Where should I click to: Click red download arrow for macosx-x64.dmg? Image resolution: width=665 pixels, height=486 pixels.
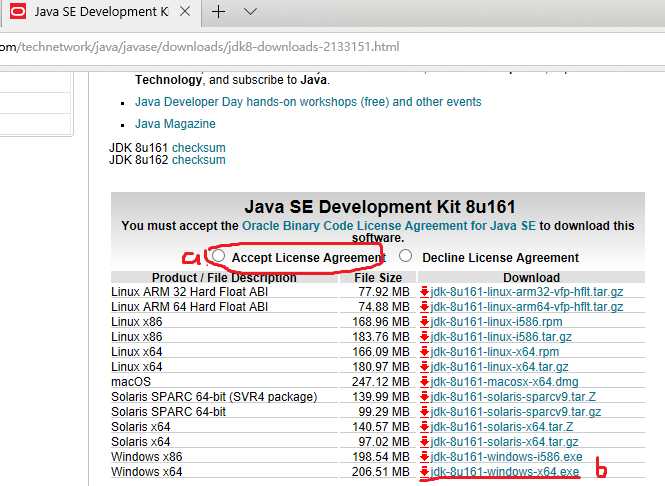[424, 382]
